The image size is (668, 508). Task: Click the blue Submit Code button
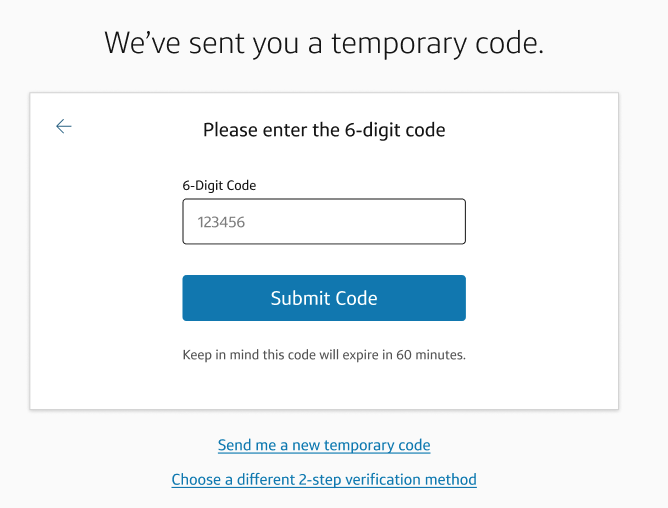pos(324,298)
